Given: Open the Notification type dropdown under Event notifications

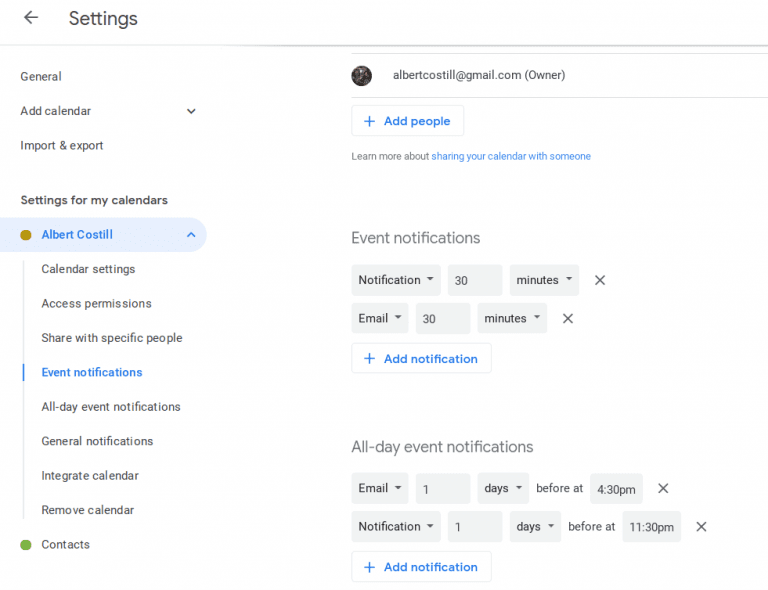Looking at the screenshot, I should [x=396, y=280].
